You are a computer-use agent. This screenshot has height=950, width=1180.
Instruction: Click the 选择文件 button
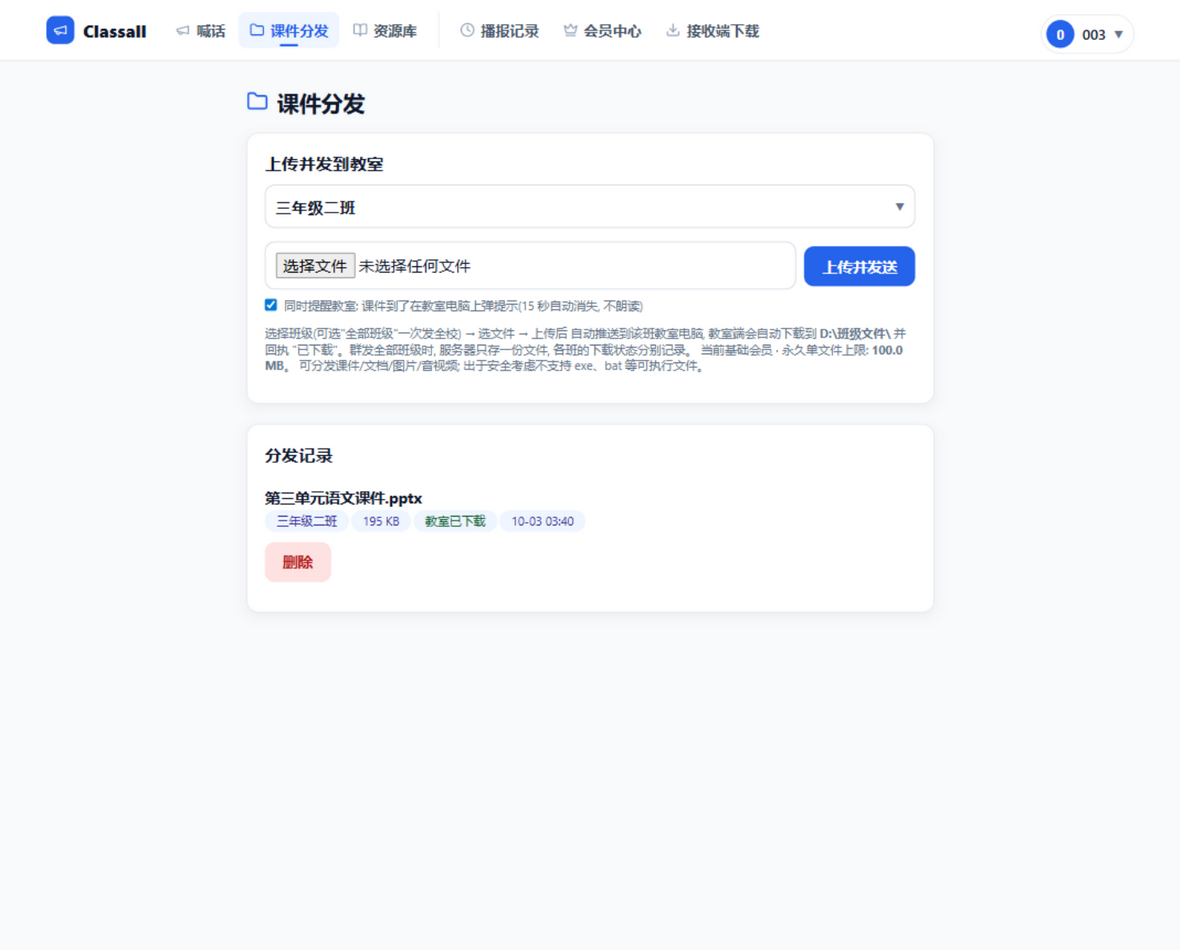pos(315,266)
